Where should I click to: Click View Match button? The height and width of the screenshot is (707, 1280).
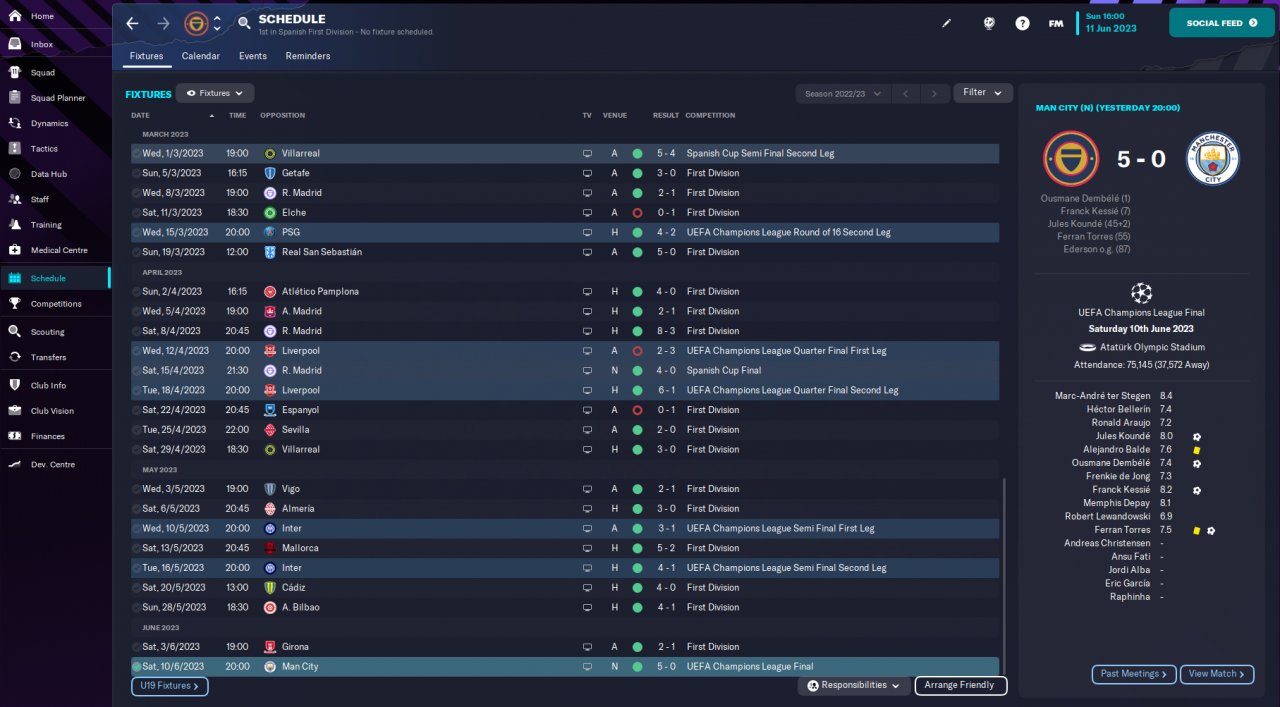click(1217, 674)
